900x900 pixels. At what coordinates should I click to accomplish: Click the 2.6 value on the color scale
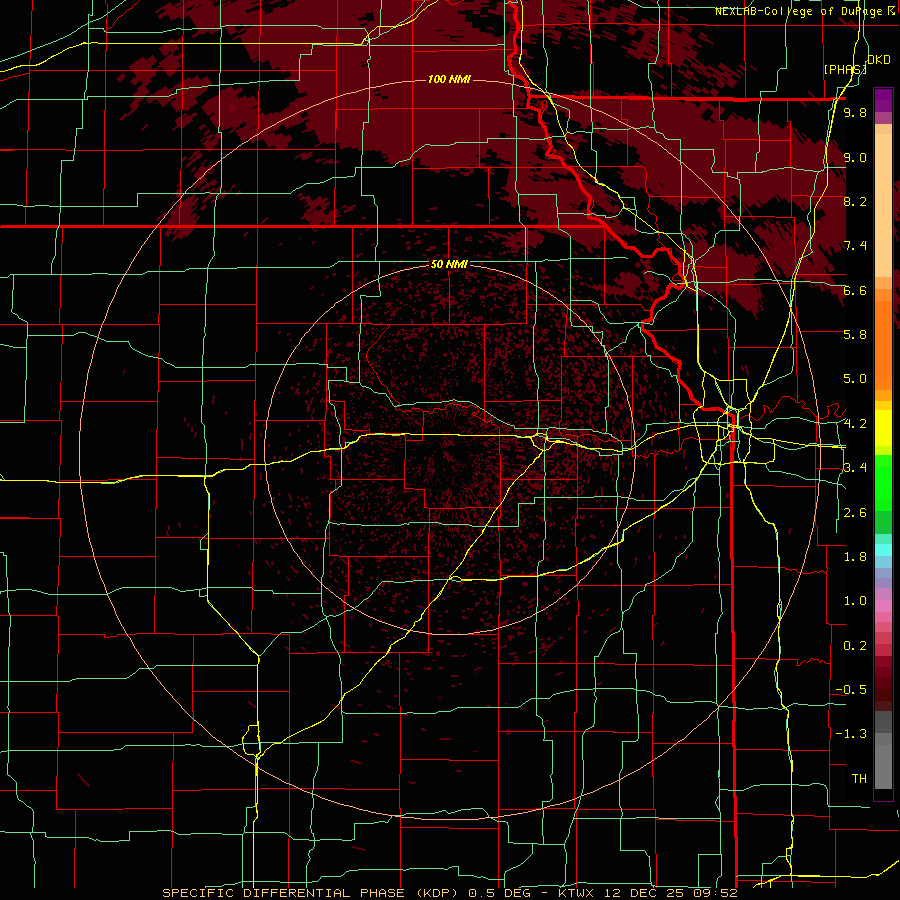[x=855, y=513]
